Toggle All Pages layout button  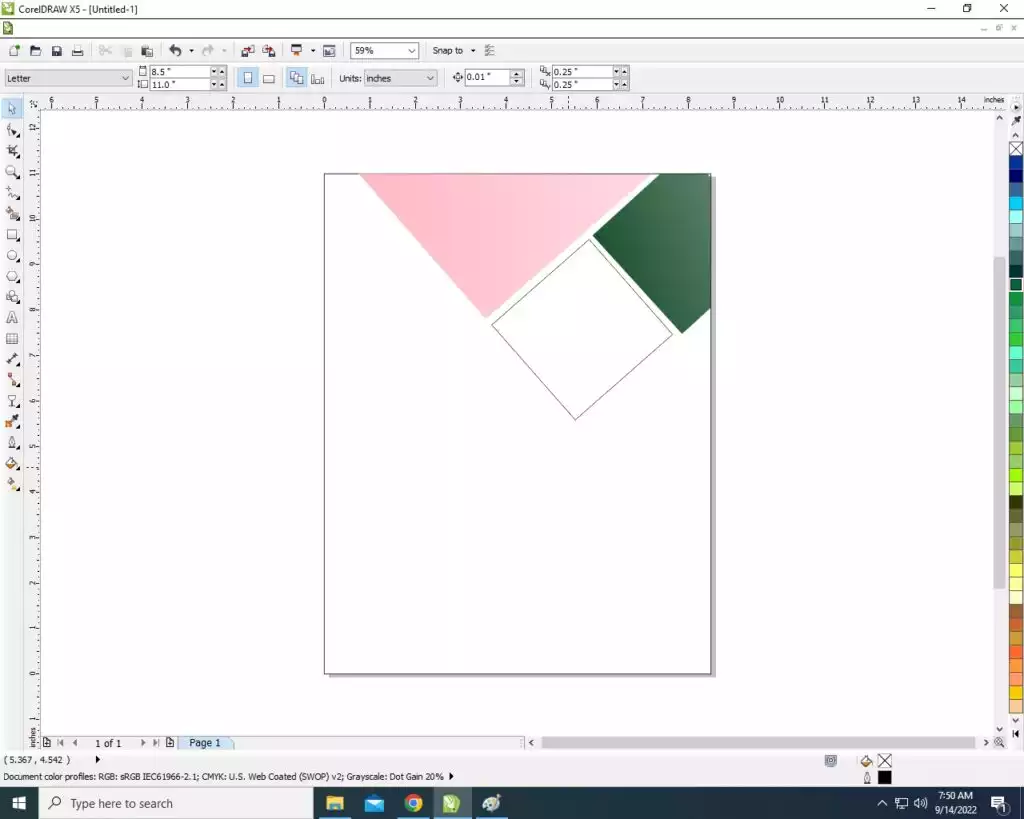point(296,78)
